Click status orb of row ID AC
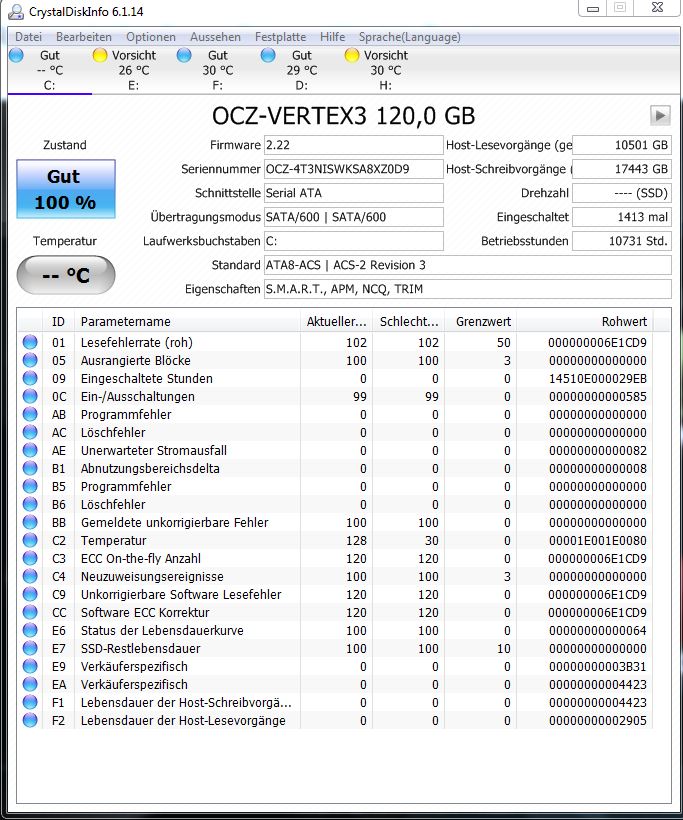 (30, 432)
